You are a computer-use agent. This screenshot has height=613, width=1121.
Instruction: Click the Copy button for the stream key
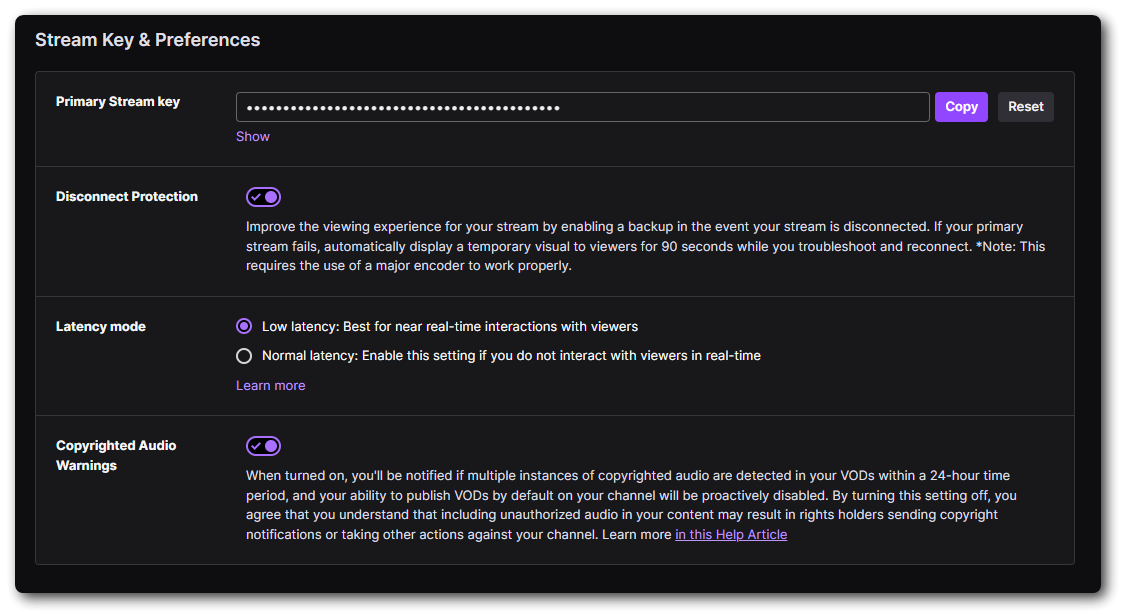(960, 106)
